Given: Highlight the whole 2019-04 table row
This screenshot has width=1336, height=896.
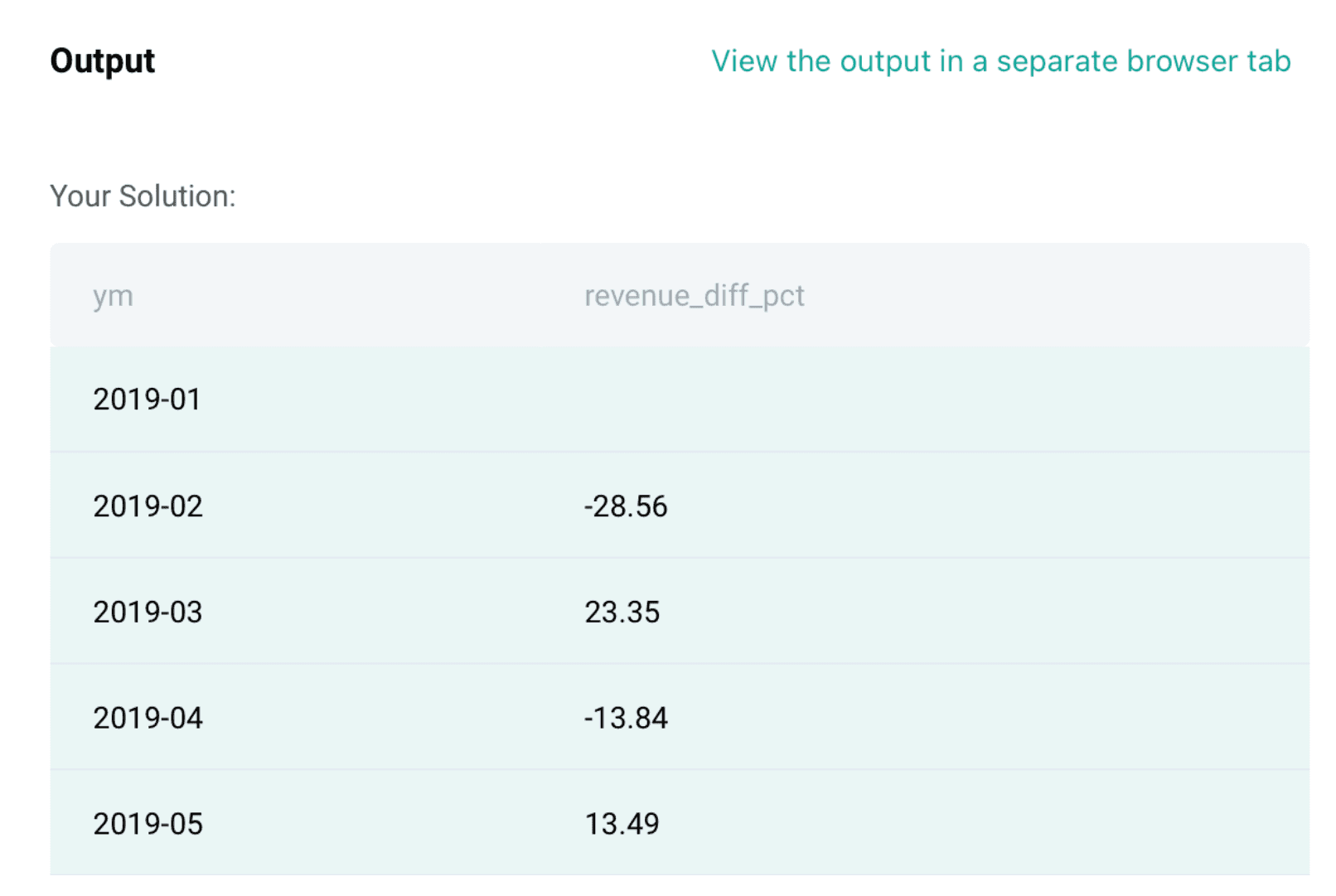Looking at the screenshot, I should click(995, 718).
